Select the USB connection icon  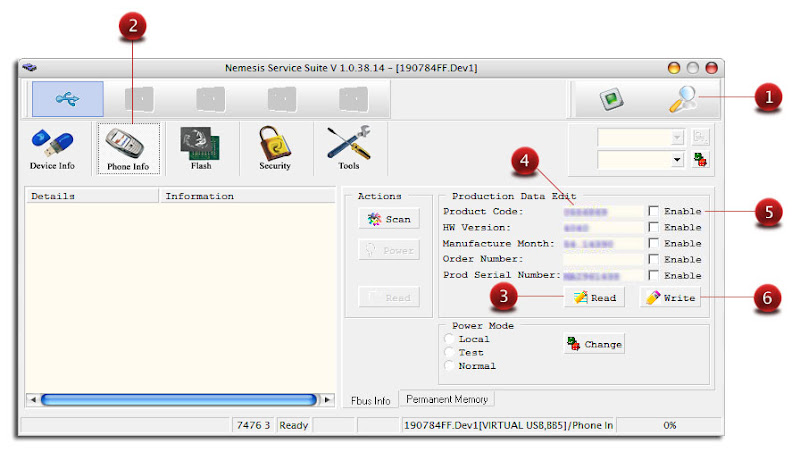click(68, 99)
